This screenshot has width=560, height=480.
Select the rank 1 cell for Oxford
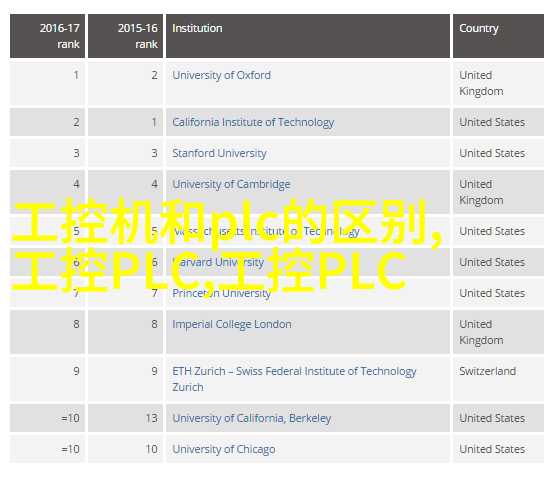click(x=48, y=83)
